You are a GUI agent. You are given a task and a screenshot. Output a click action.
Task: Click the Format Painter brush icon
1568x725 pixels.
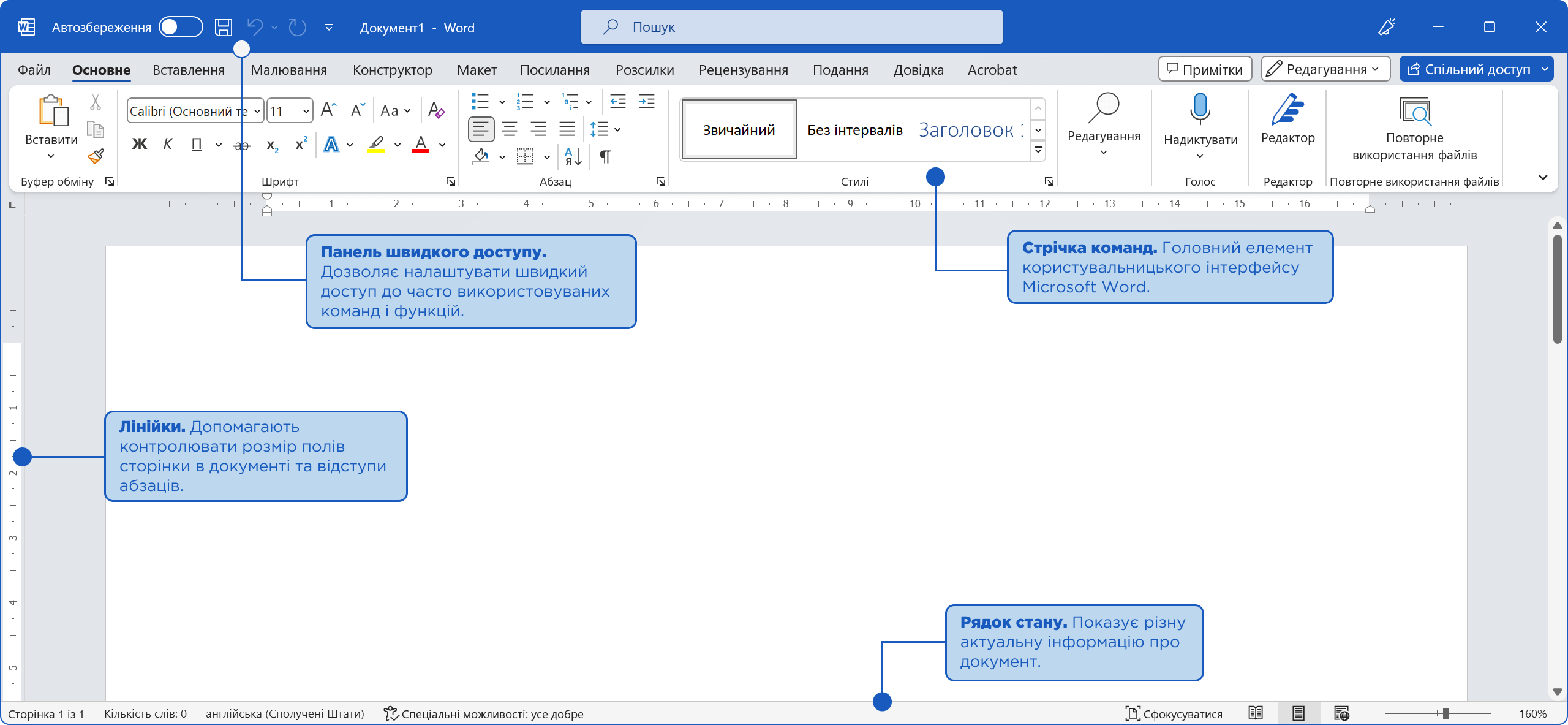click(x=96, y=156)
